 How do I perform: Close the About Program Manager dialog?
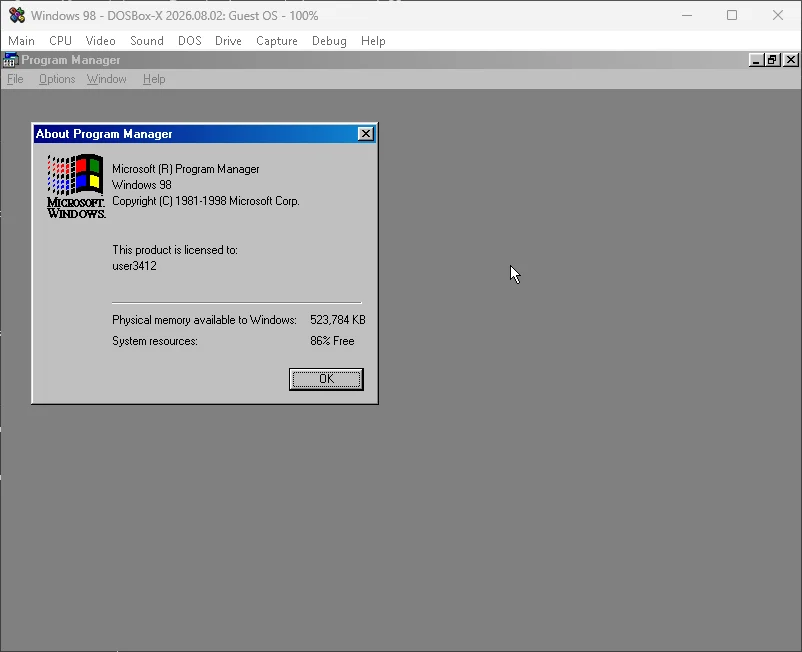coord(366,134)
